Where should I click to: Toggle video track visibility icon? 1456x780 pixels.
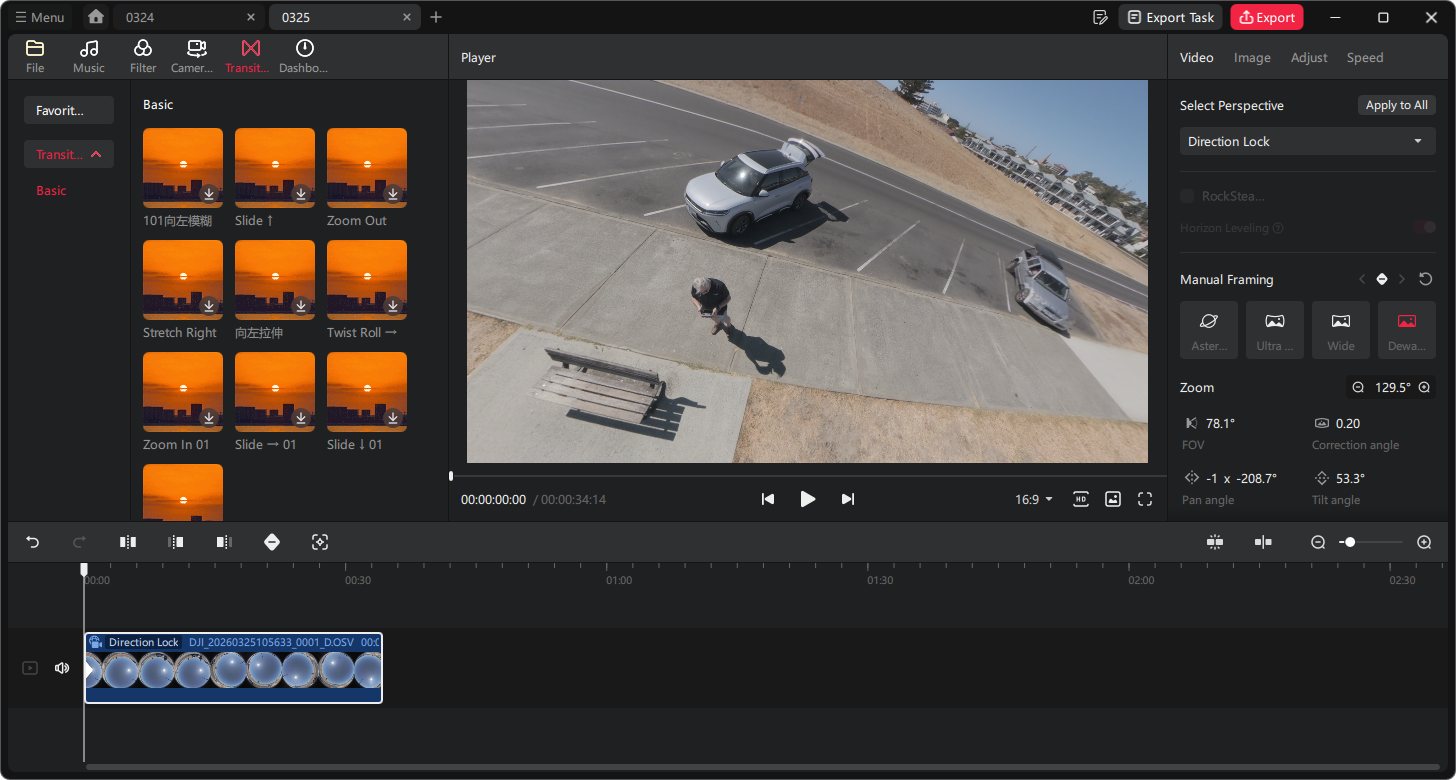tap(30, 668)
